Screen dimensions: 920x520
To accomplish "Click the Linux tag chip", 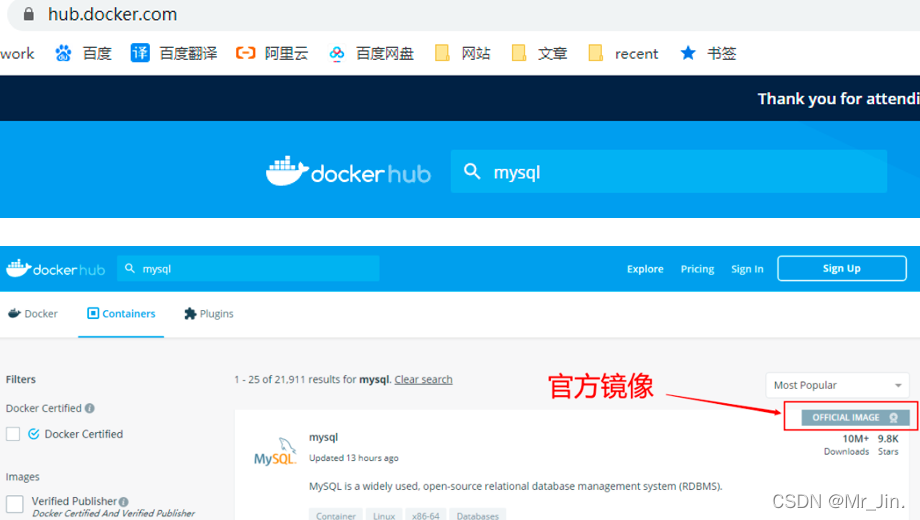I will (x=384, y=515).
